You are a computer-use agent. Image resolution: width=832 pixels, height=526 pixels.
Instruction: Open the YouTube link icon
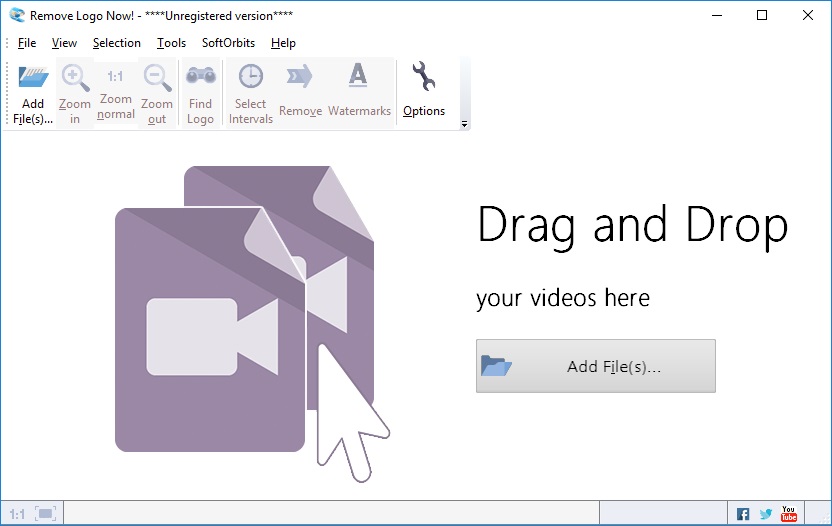[788, 513]
